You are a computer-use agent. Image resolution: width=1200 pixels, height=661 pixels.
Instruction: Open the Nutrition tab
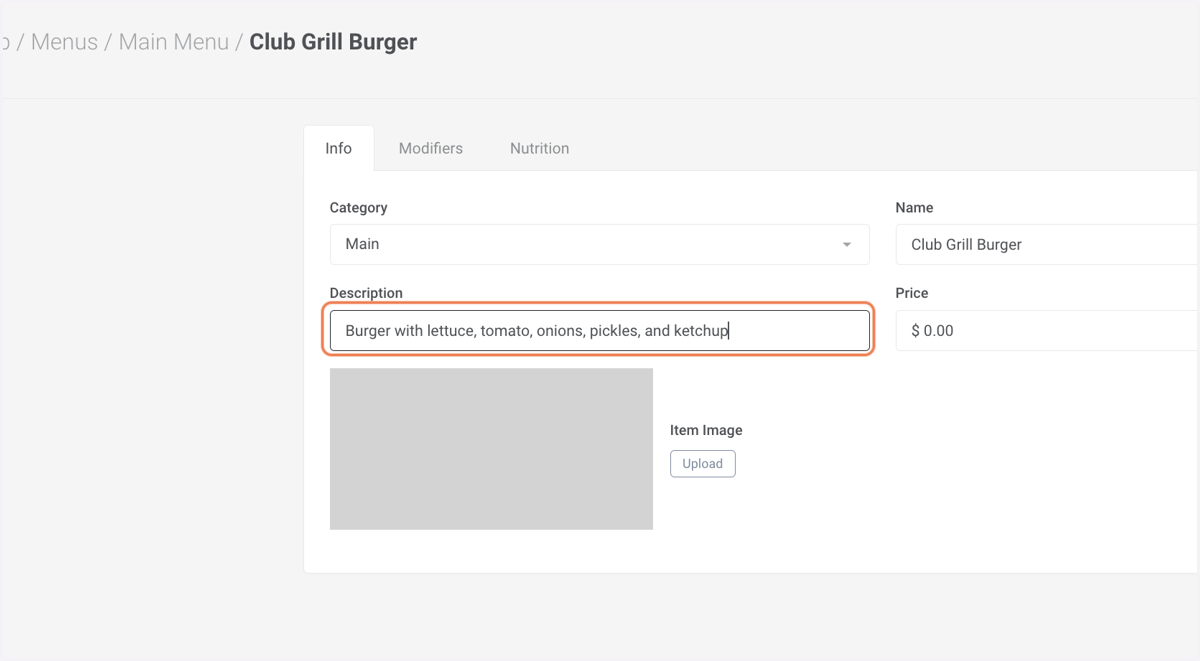540,148
